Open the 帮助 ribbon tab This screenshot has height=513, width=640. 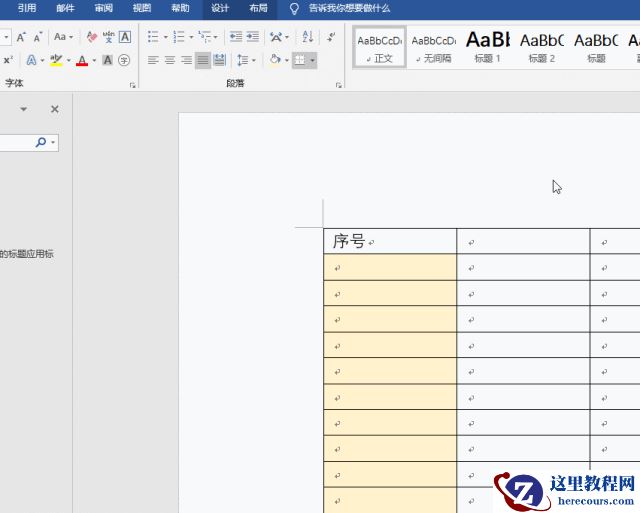click(x=180, y=8)
